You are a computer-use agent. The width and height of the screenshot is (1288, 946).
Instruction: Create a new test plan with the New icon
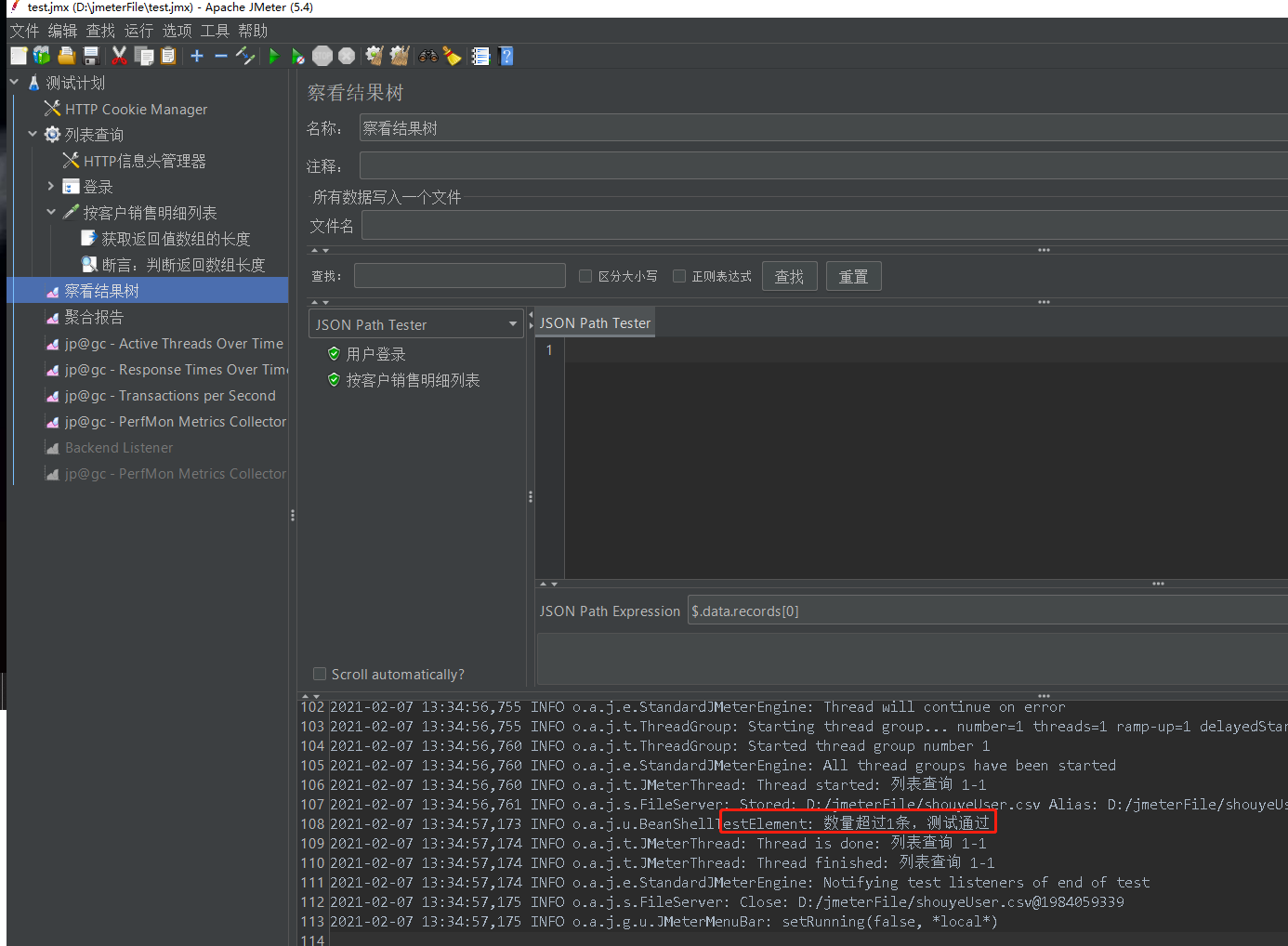coord(19,56)
